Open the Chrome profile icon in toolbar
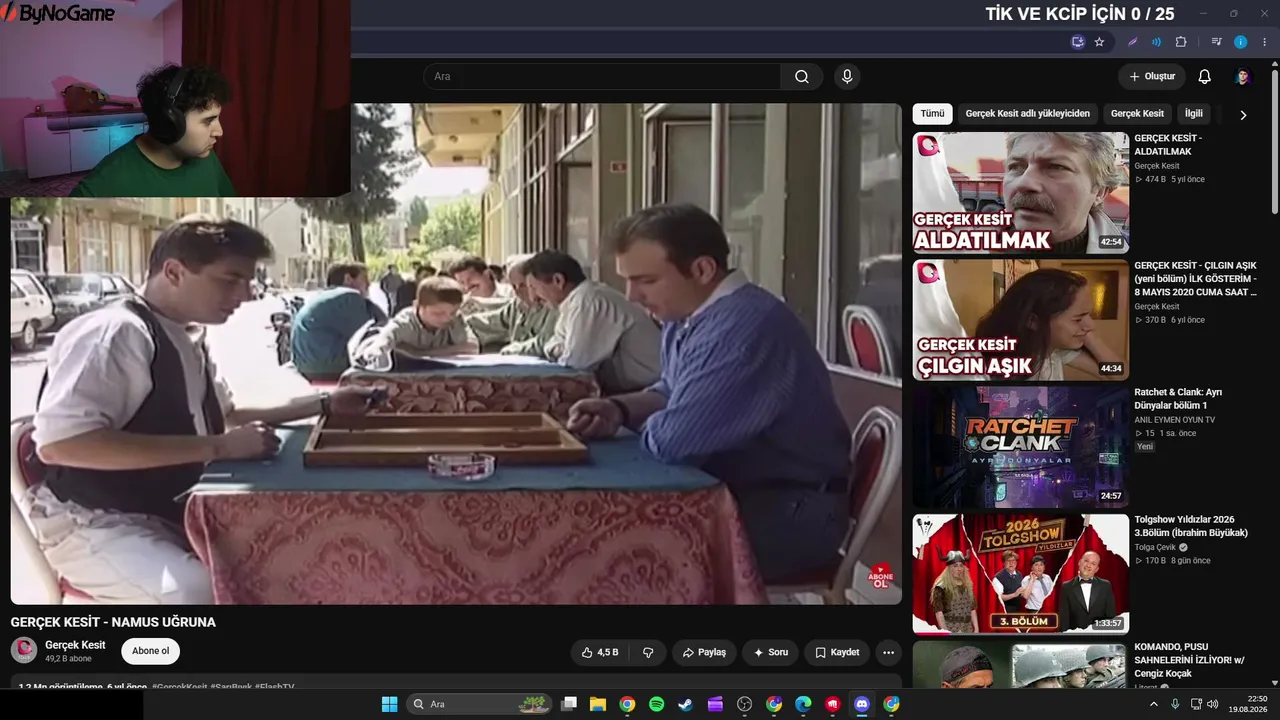The image size is (1280, 720). pos(1240,42)
